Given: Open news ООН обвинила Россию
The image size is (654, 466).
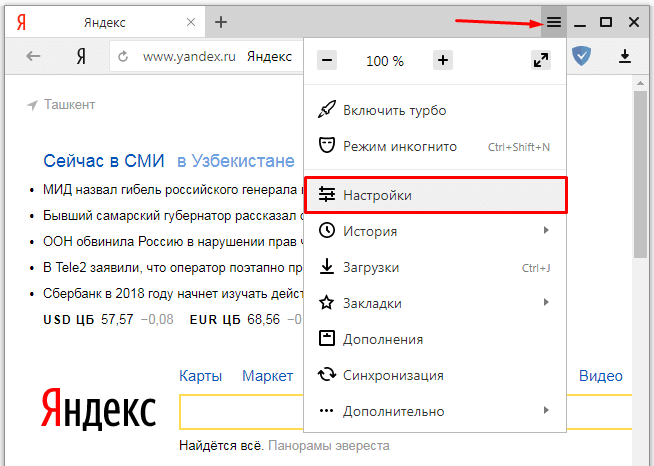Looking at the screenshot, I should 173,242.
